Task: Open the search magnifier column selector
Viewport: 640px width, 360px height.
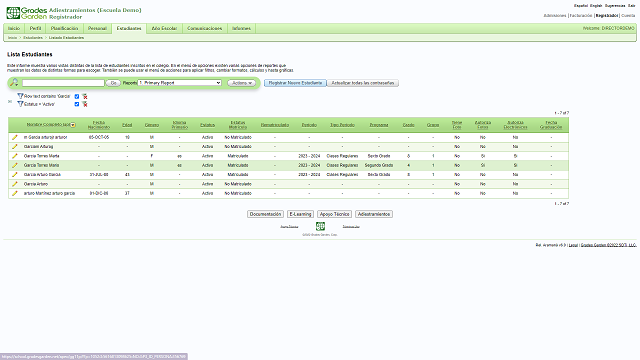Action: click(14, 83)
